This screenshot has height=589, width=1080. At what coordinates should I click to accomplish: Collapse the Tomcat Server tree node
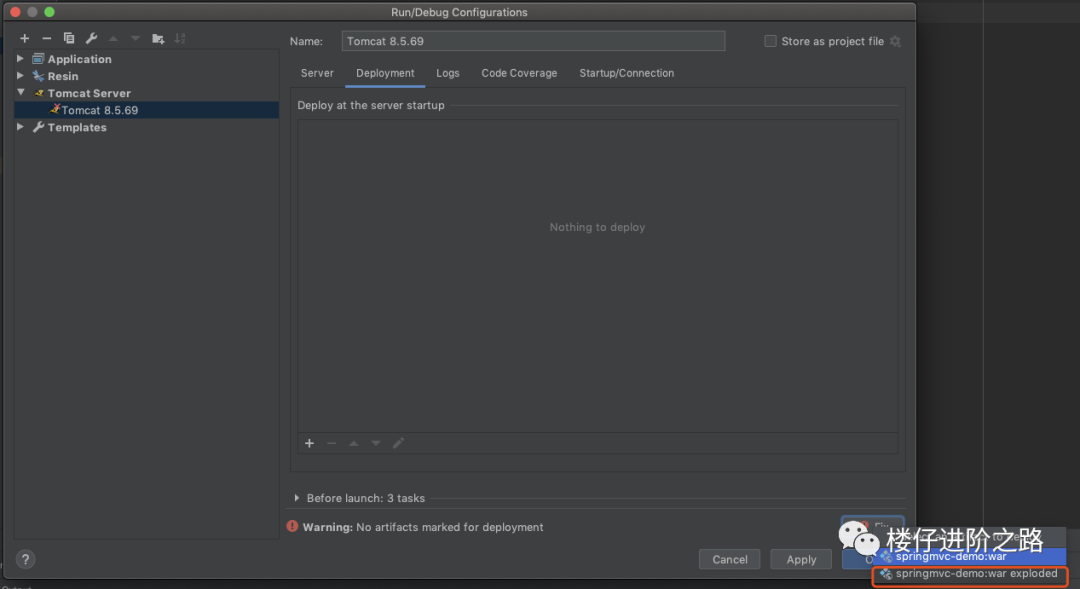click(21, 92)
